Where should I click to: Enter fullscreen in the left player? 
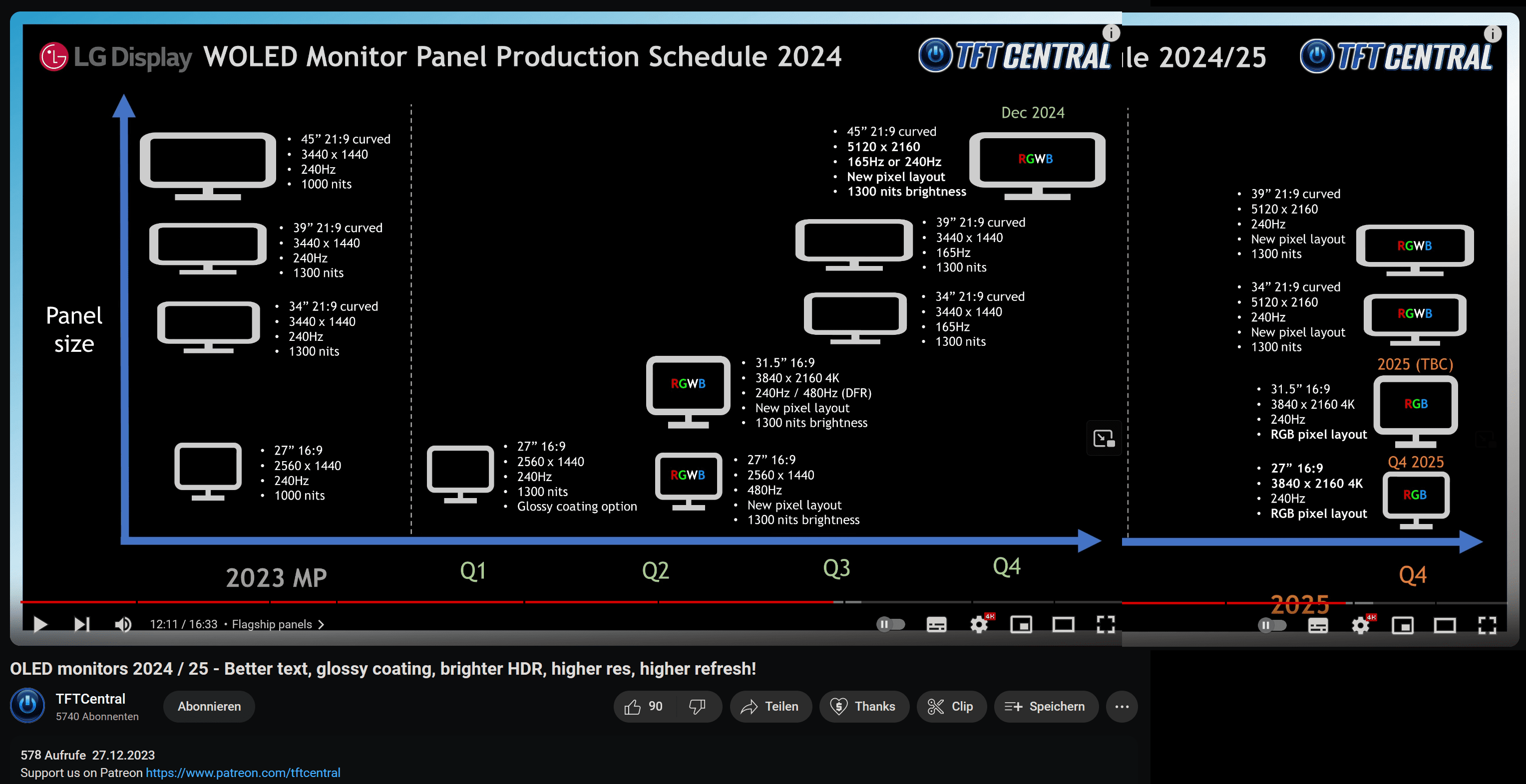[1106, 624]
